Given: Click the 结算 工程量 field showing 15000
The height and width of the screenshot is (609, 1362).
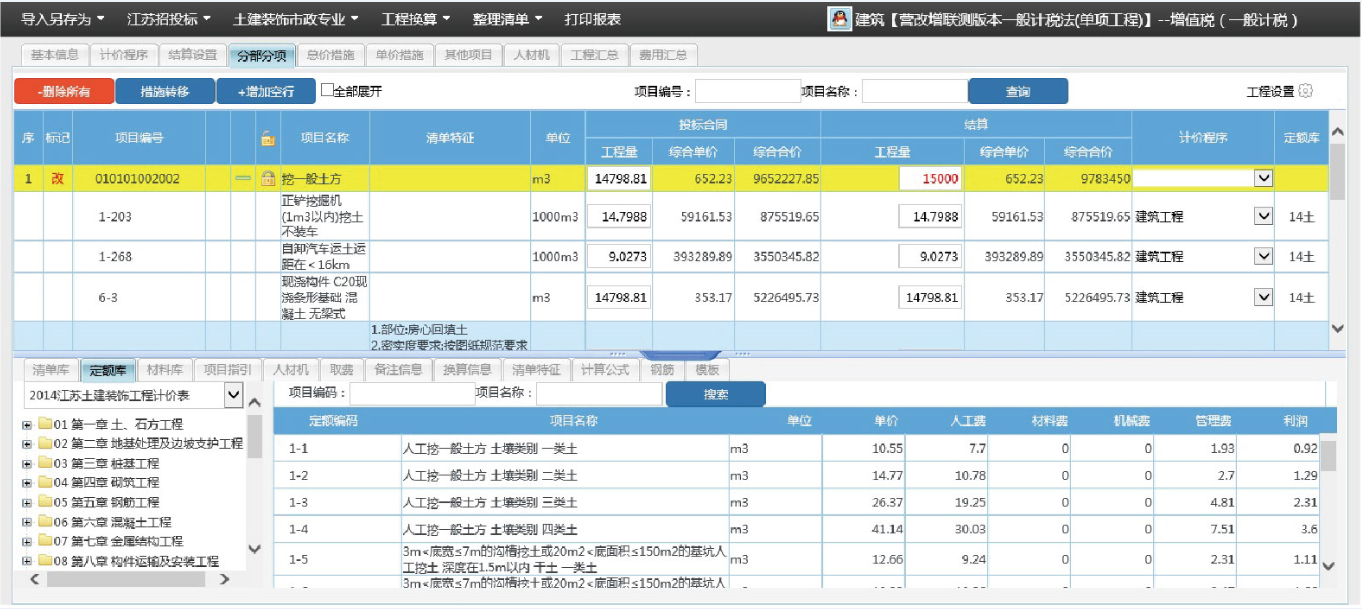Looking at the screenshot, I should tap(930, 178).
